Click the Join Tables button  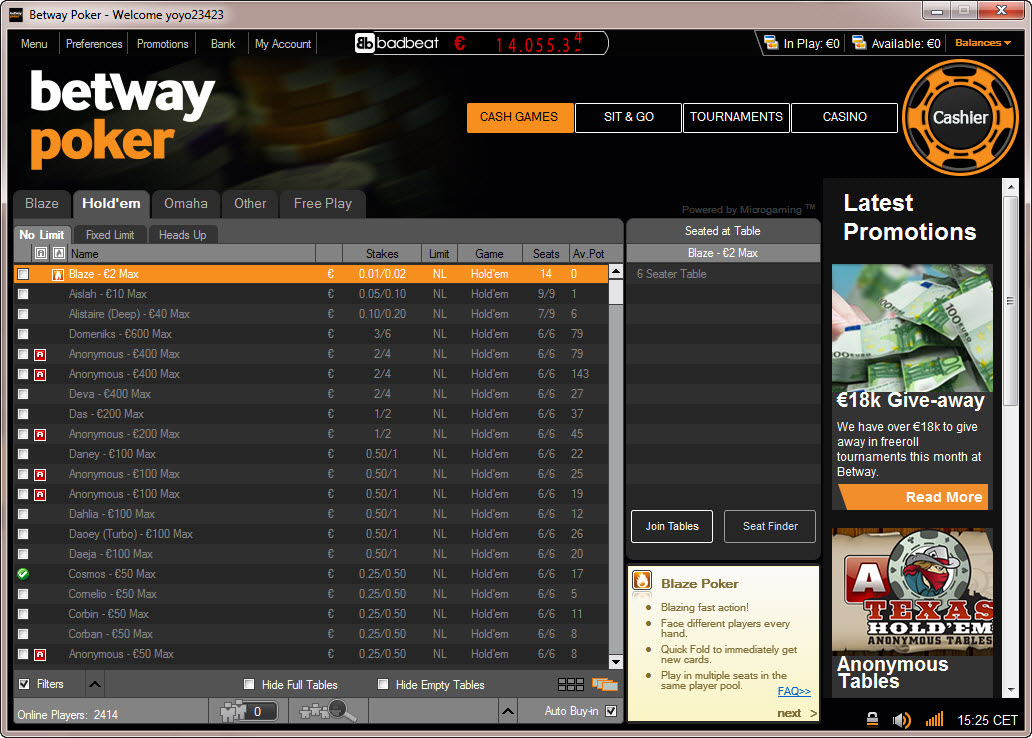672,527
